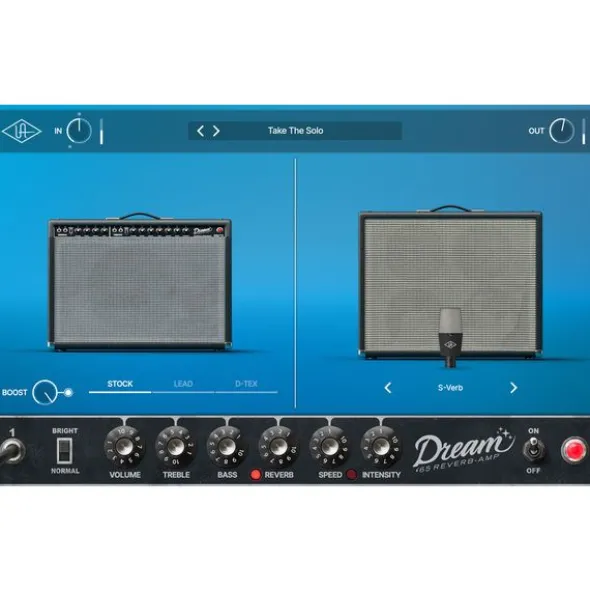Turn the INTENSITY knob
Image resolution: width=590 pixels, height=591 pixels.
coord(381,447)
